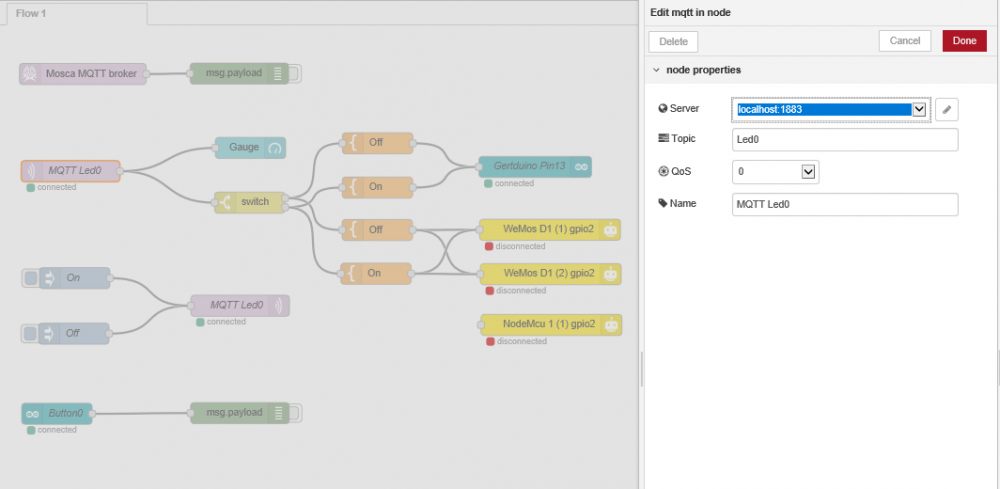Click the Name input field

click(x=845, y=204)
